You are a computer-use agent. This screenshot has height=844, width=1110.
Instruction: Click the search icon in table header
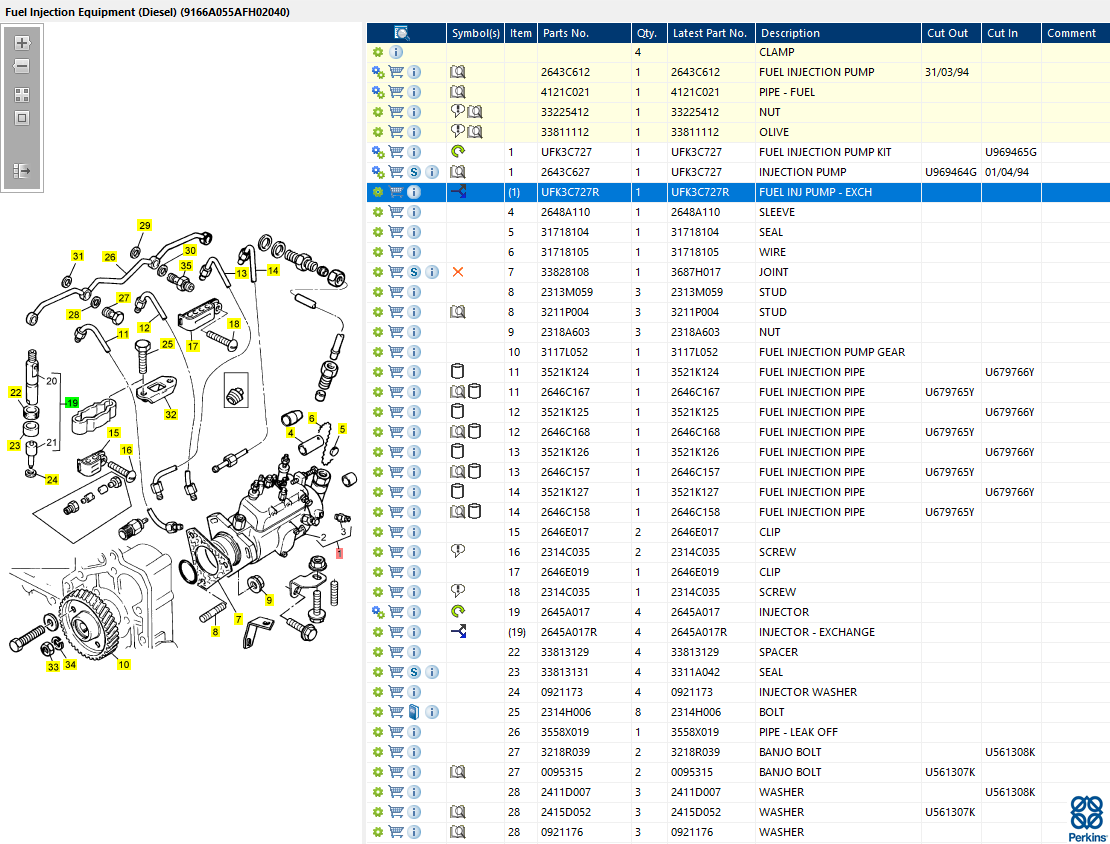click(401, 33)
